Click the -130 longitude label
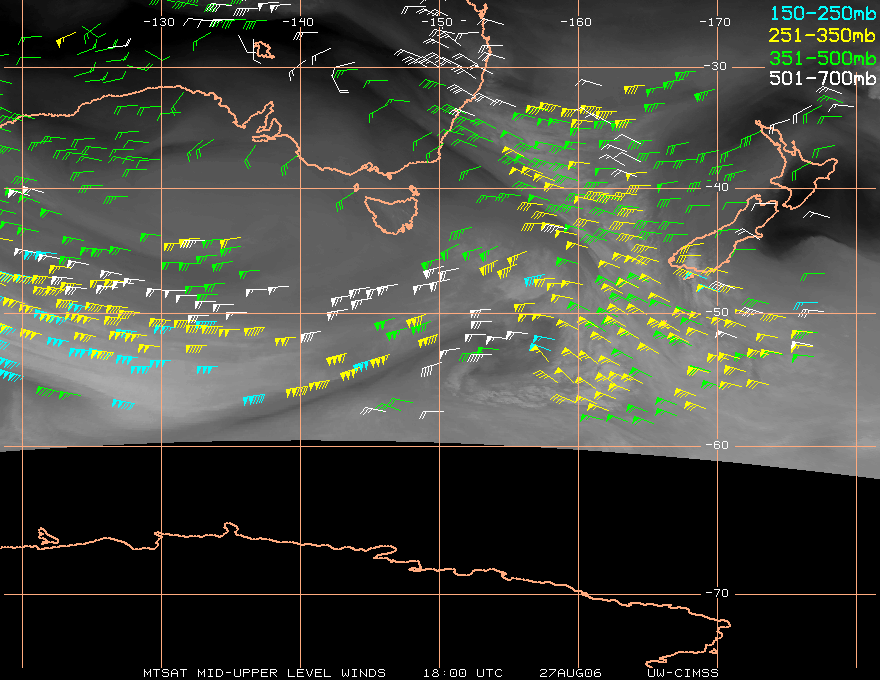This screenshot has height=680, width=880. (159, 22)
